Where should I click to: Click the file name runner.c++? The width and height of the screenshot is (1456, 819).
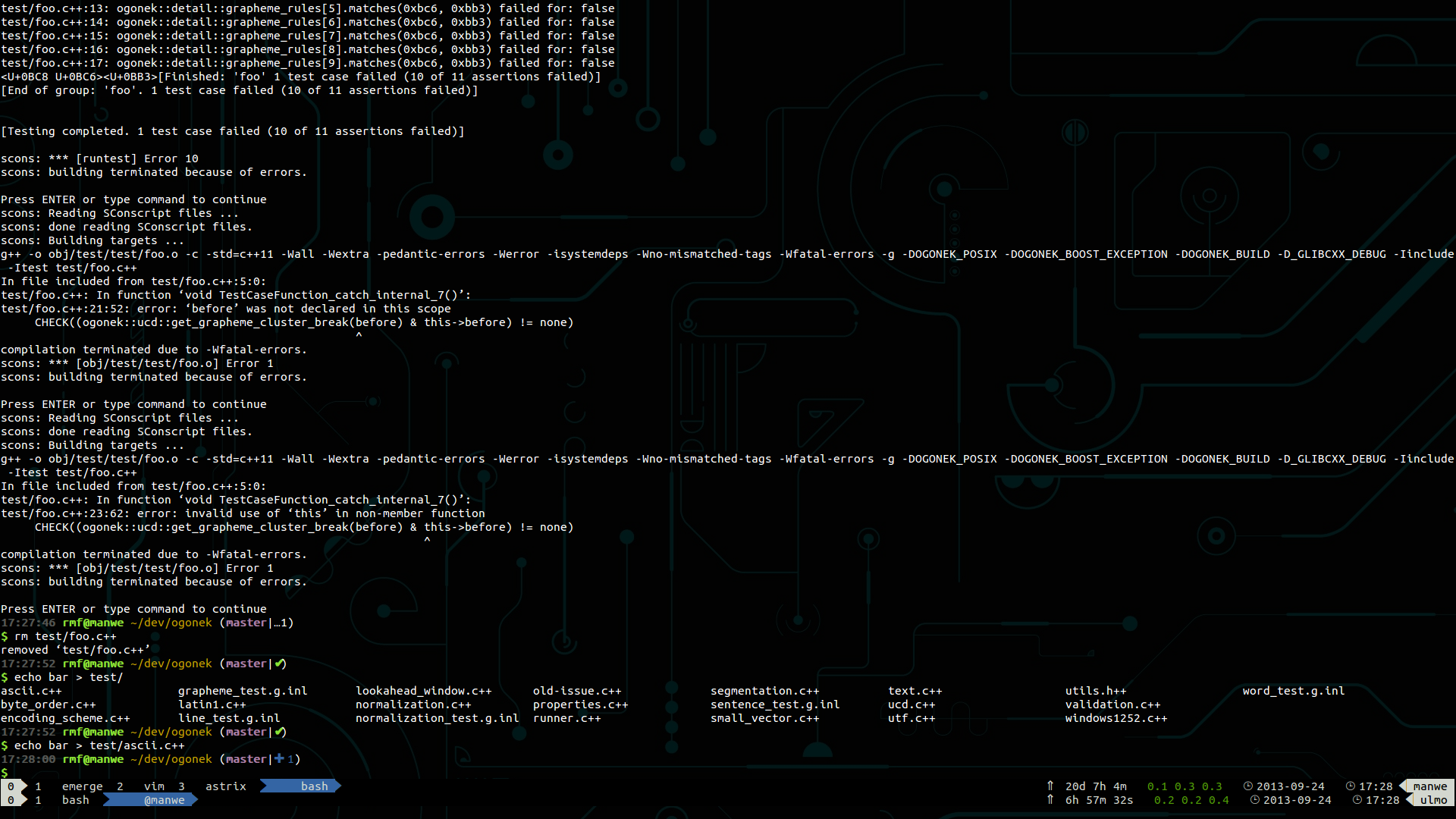tap(567, 718)
